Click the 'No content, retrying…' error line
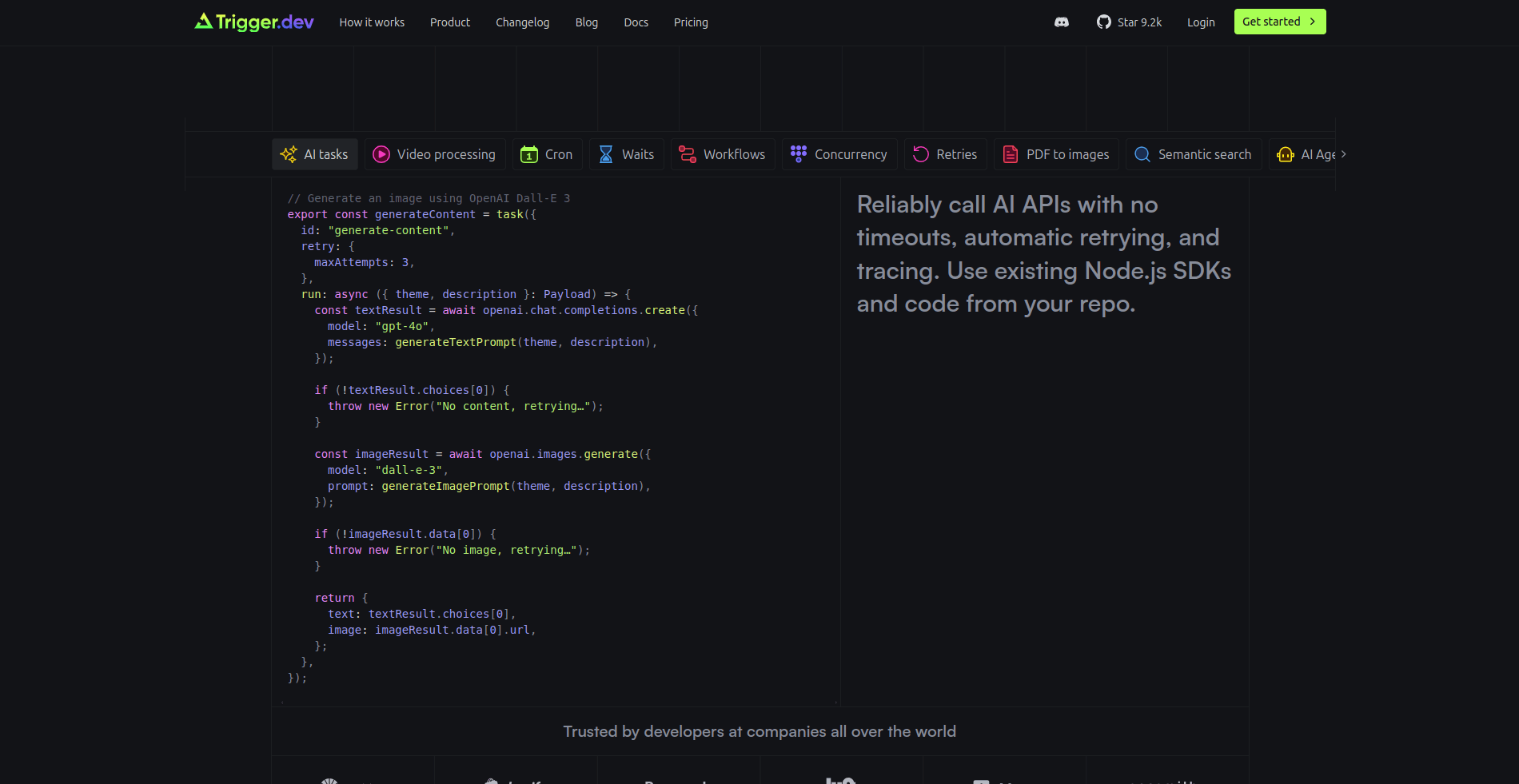1519x784 pixels. pyautogui.click(x=465, y=406)
